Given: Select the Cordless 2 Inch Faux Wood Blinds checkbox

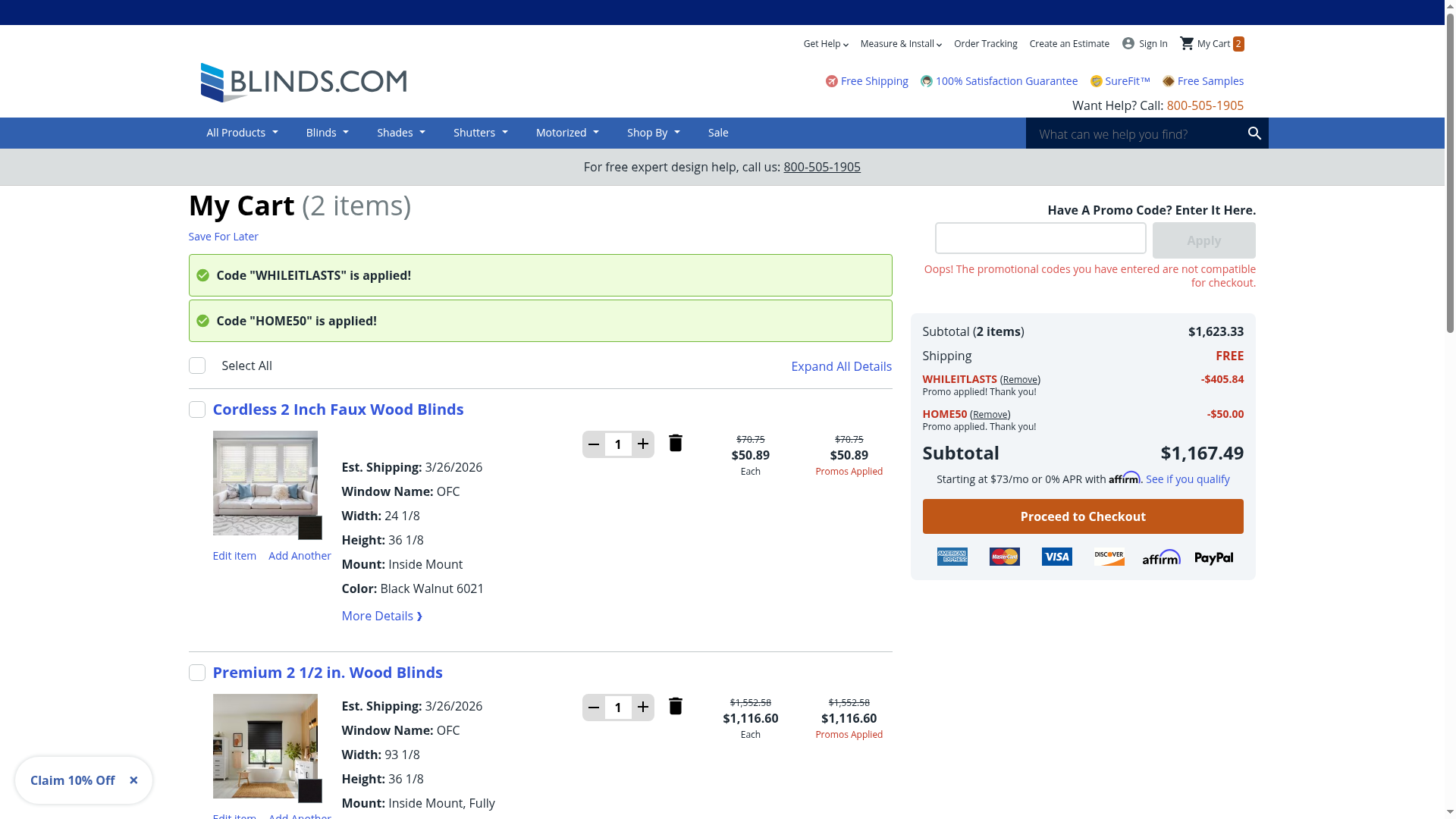Looking at the screenshot, I should (x=197, y=409).
